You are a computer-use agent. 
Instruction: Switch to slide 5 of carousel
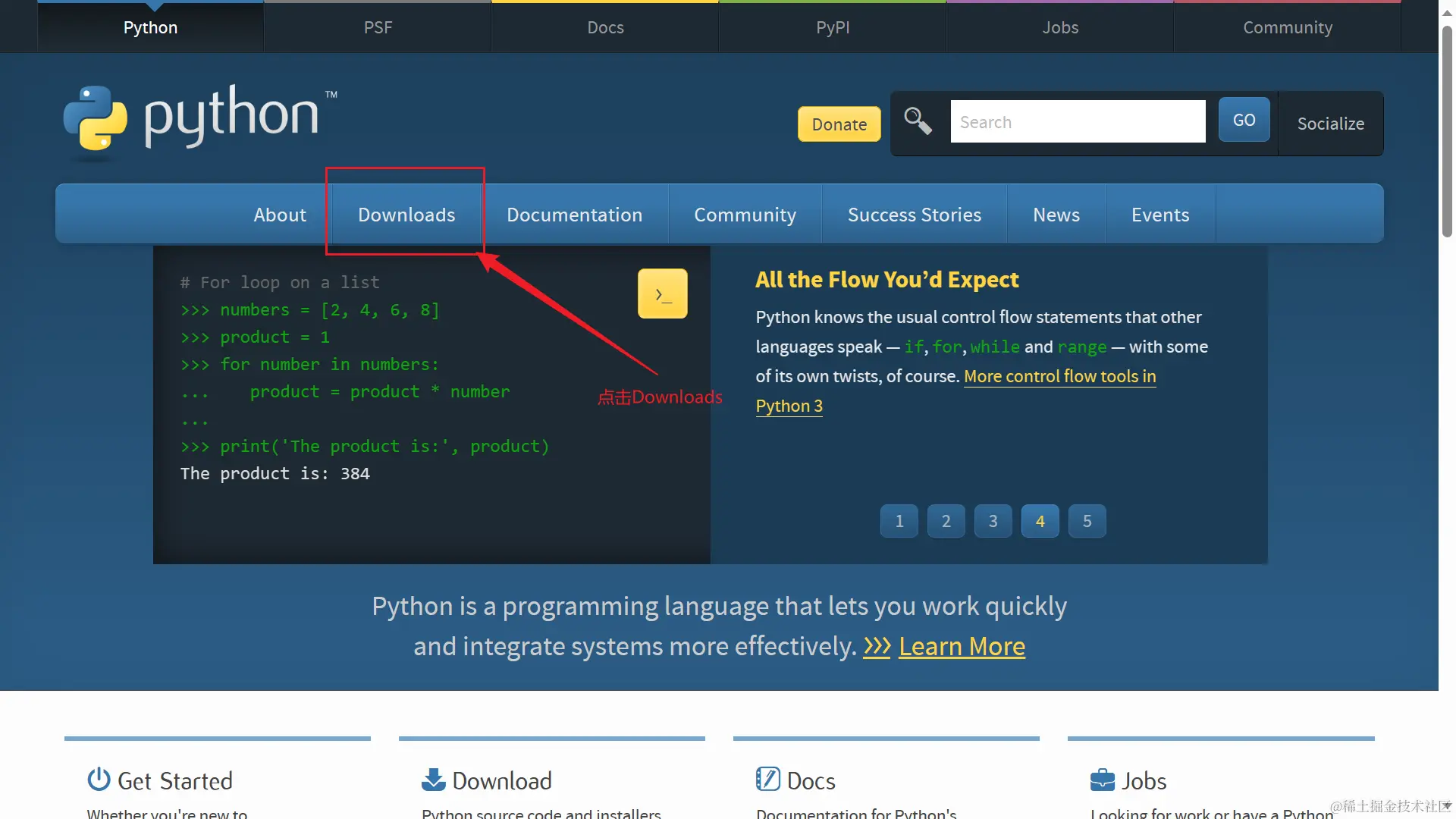click(x=1087, y=522)
